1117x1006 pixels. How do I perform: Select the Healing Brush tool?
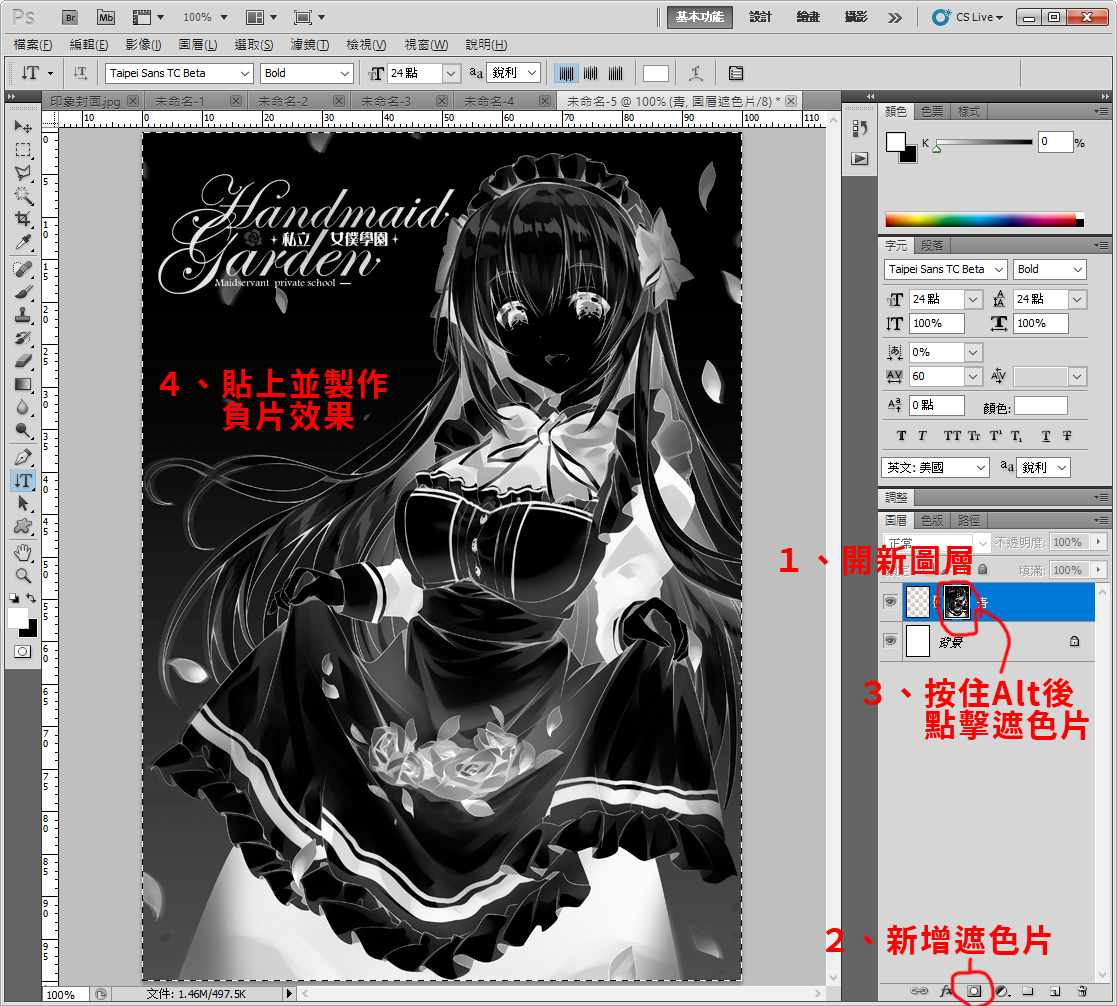[x=23, y=269]
